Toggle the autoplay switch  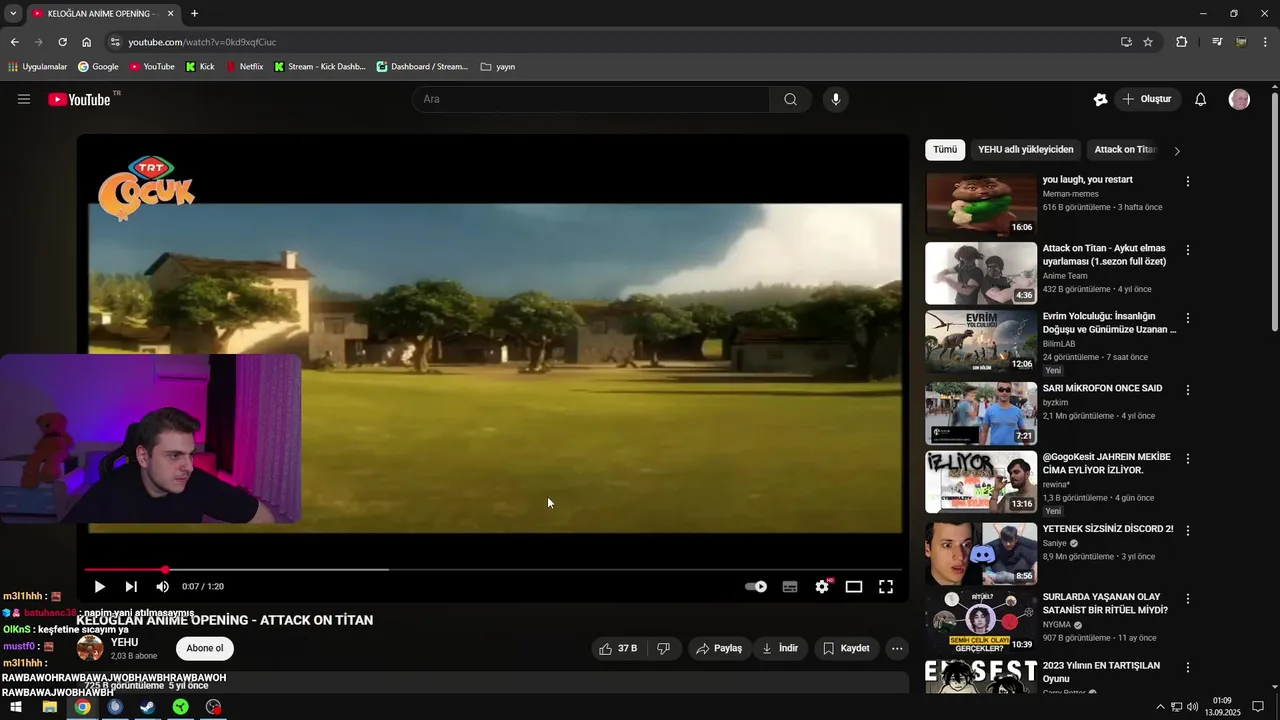pyautogui.click(x=756, y=587)
